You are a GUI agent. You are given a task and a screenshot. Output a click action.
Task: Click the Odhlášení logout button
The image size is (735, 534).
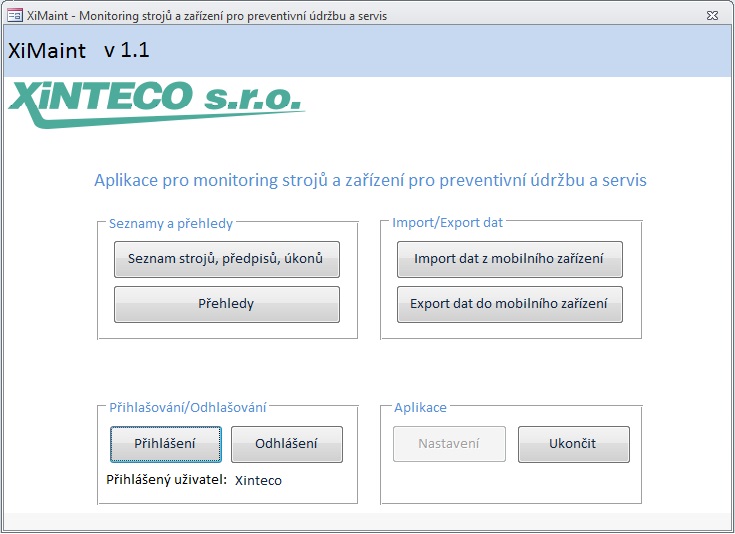(287, 444)
